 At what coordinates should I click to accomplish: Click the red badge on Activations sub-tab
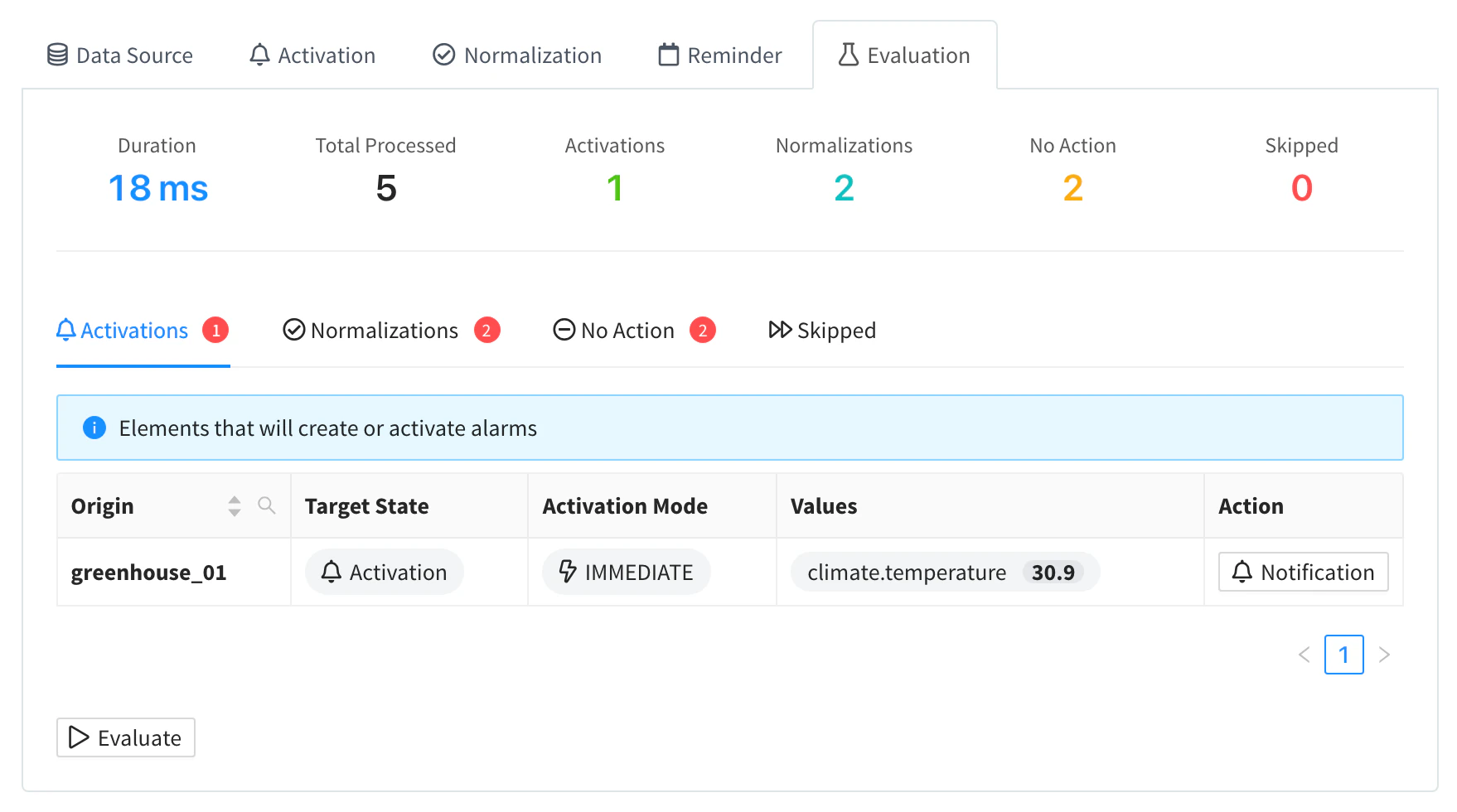click(x=215, y=330)
